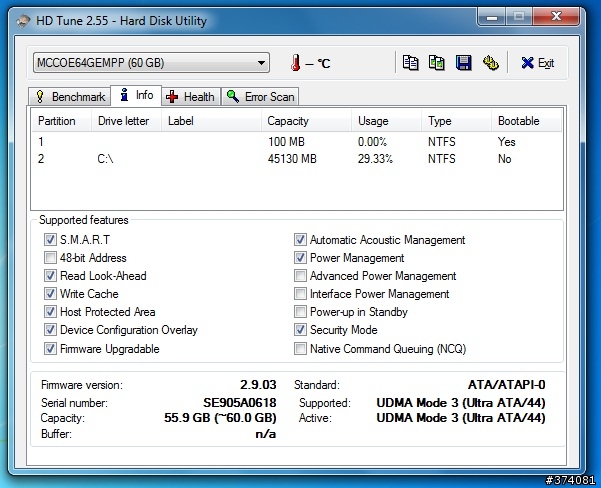
Task: Click the Supported UDMA Mode 3 value
Action: tap(461, 403)
